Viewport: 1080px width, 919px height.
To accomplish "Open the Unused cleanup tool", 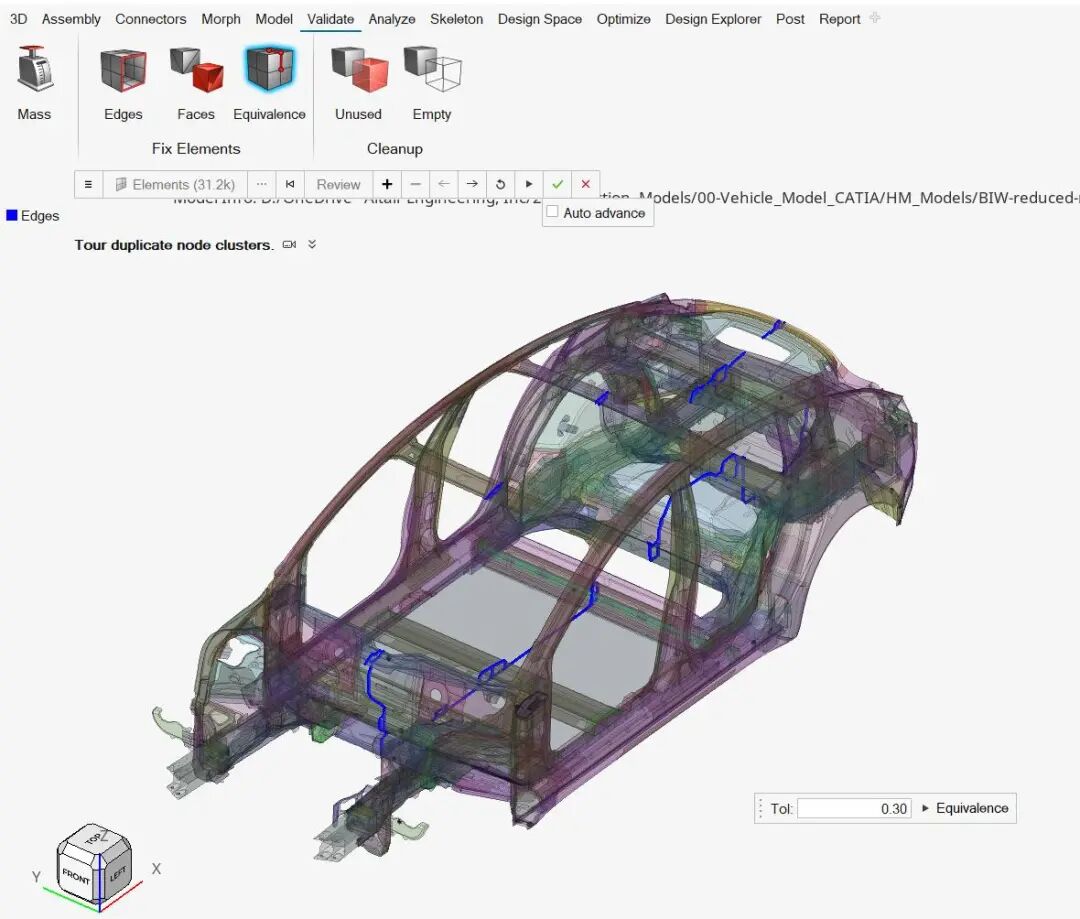I will (358, 72).
